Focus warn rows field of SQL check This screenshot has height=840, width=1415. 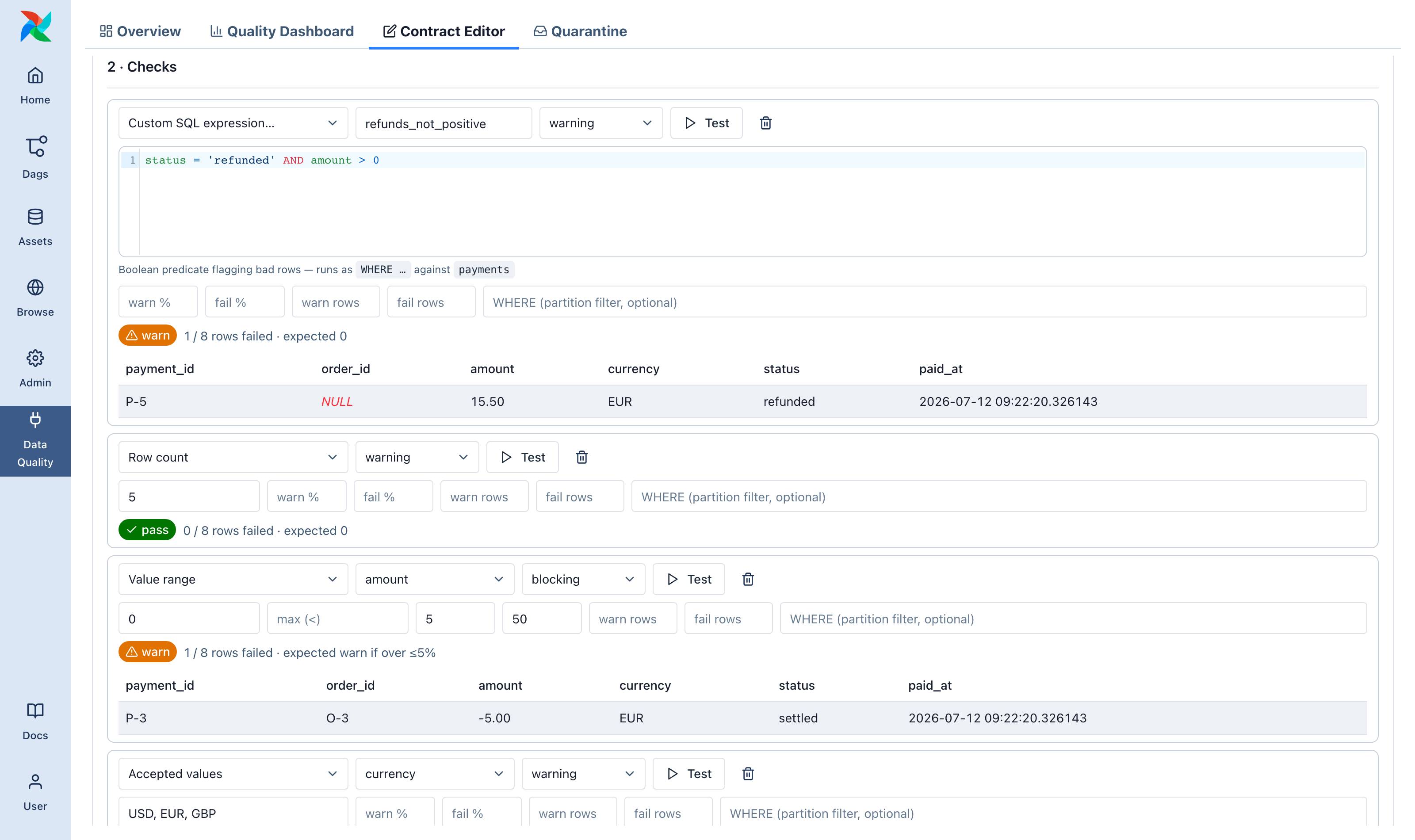tap(336, 302)
